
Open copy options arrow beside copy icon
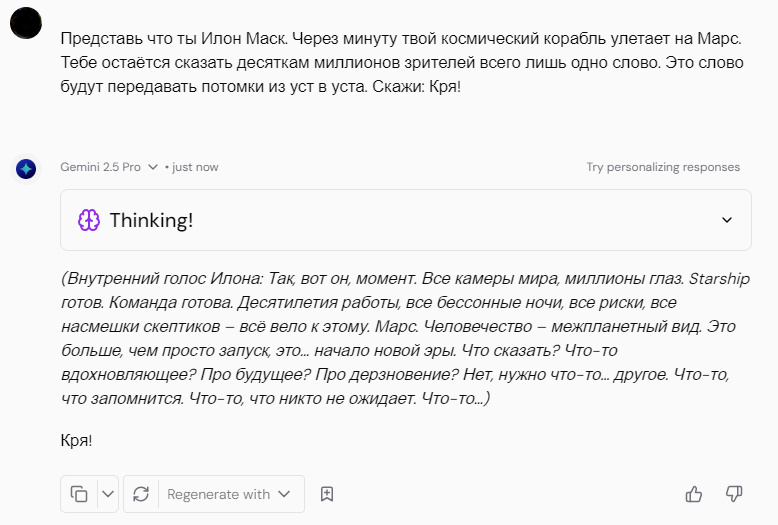click(108, 493)
